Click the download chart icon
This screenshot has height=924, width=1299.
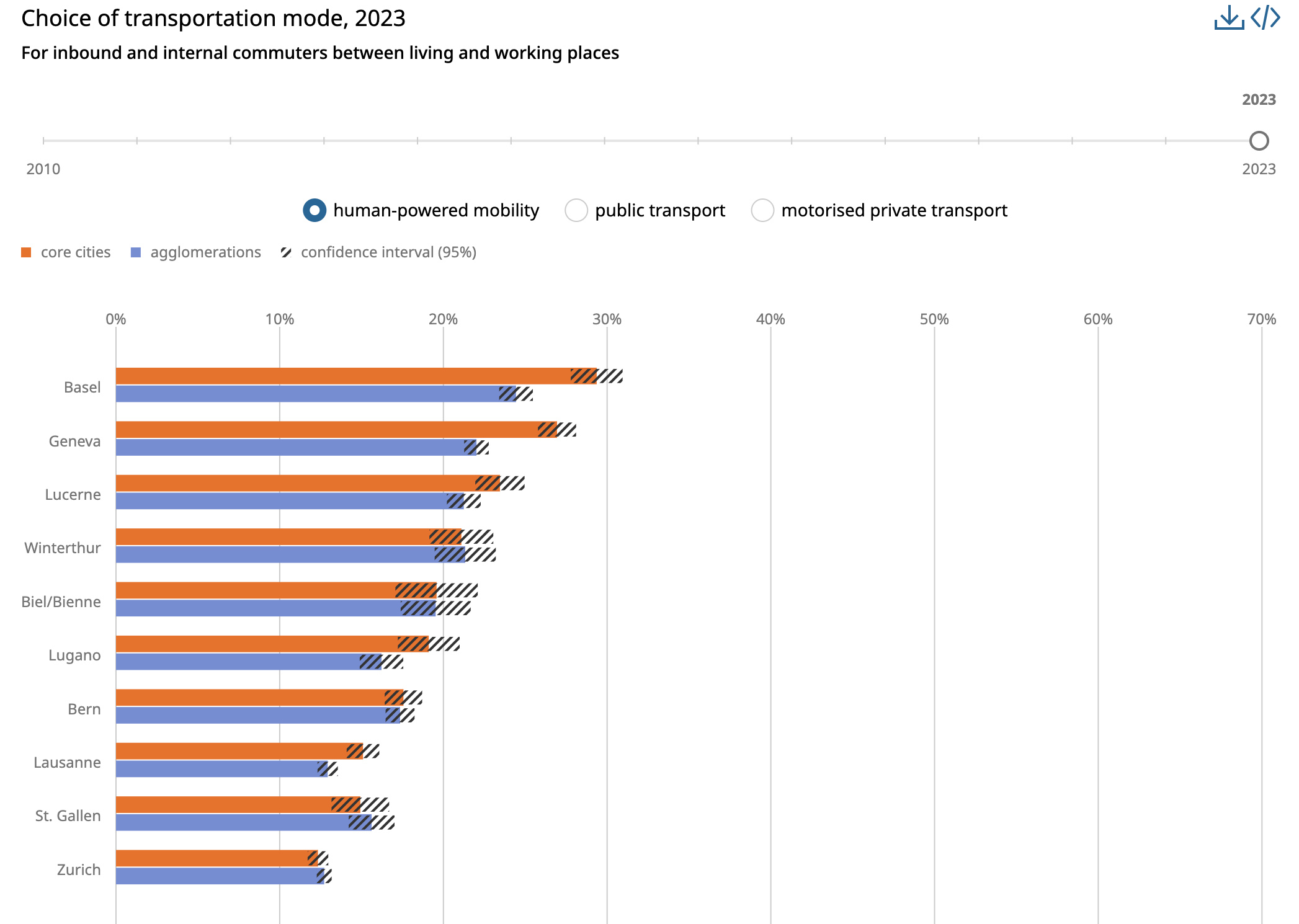1228,18
